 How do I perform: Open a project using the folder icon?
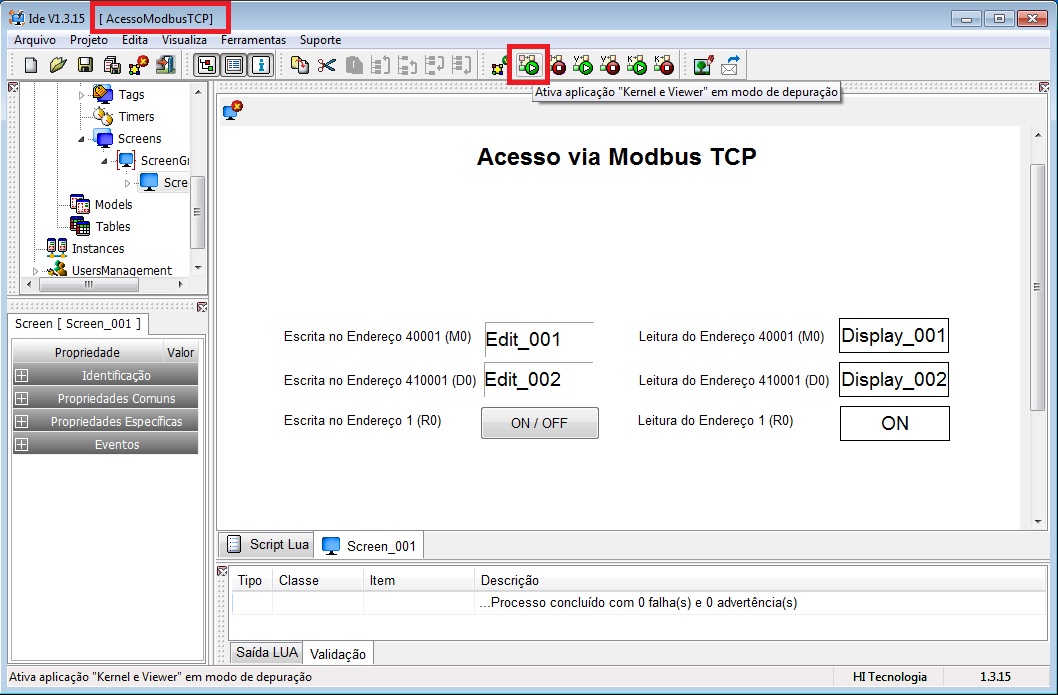[58, 65]
